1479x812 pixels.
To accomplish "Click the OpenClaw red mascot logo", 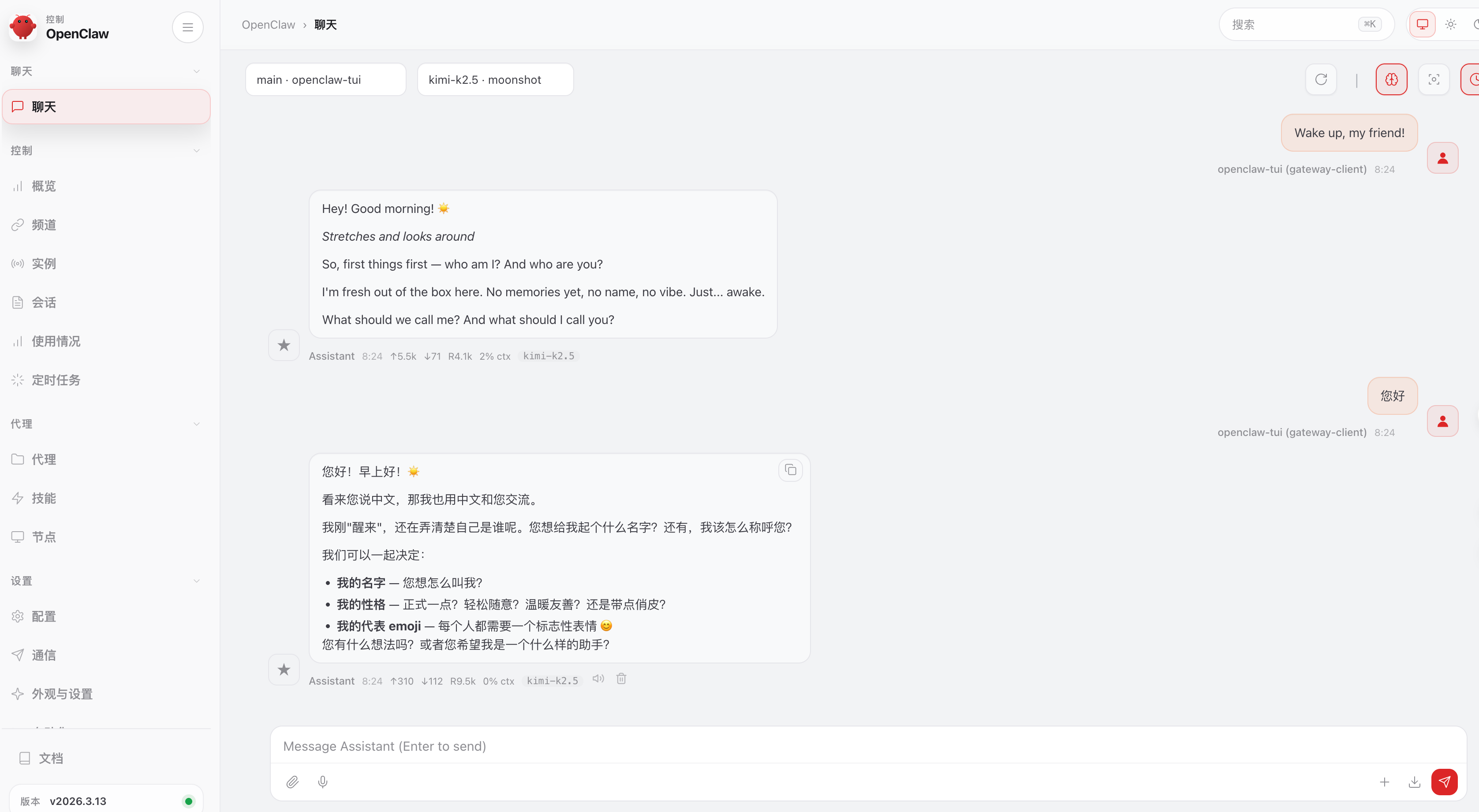I will pyautogui.click(x=23, y=27).
